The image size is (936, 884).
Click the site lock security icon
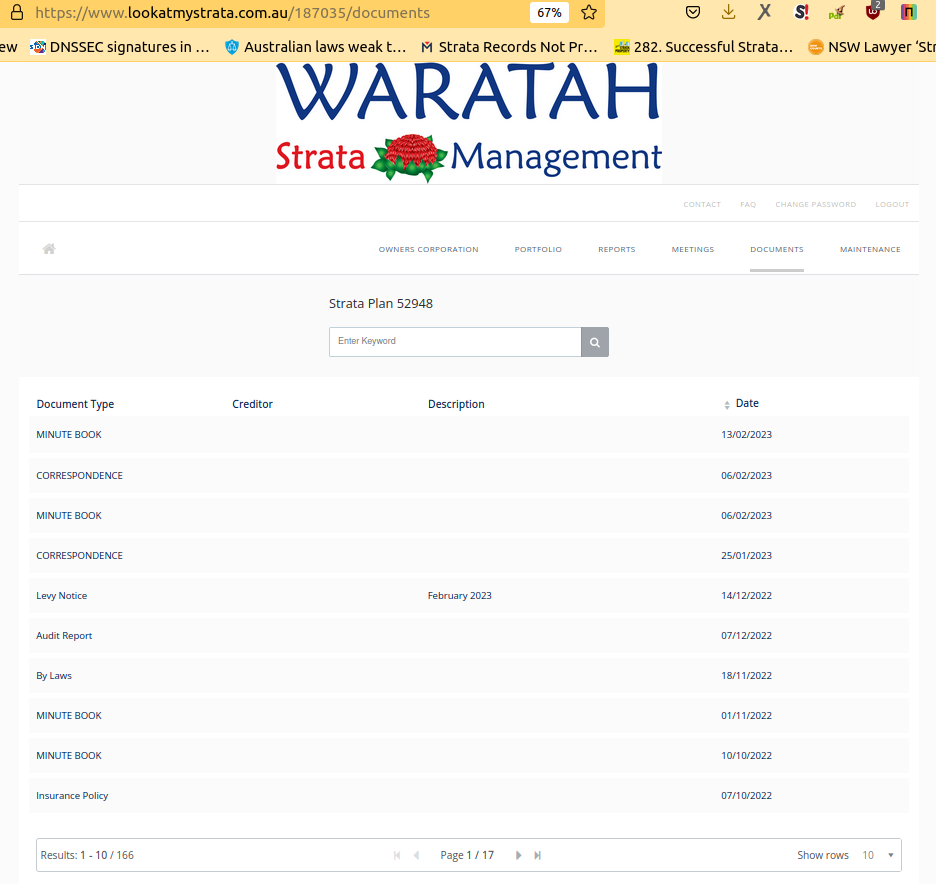17,13
